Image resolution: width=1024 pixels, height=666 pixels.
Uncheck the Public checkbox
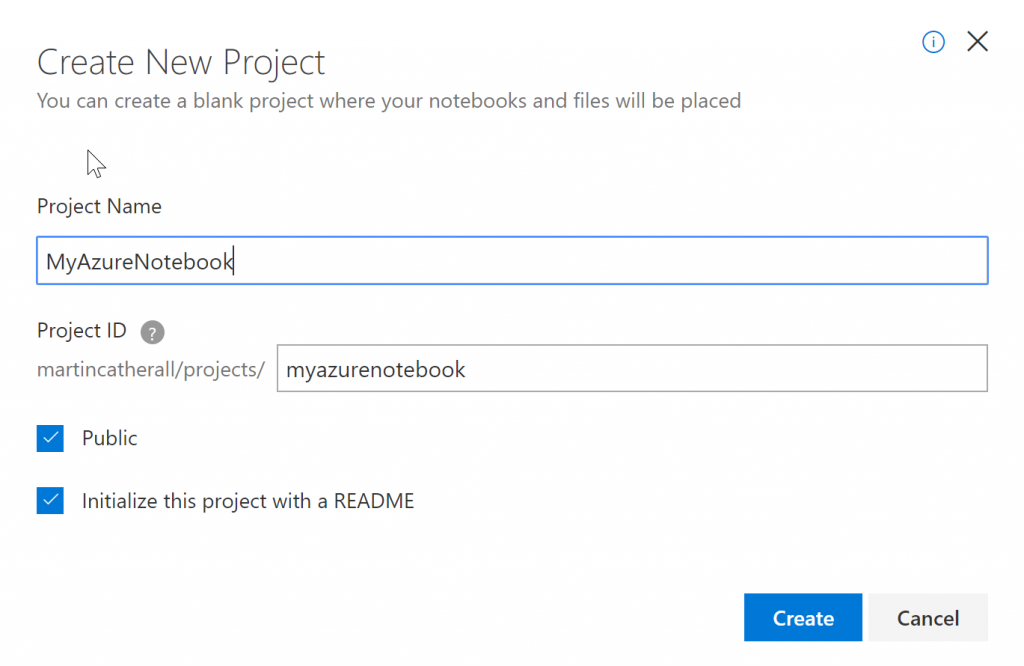click(x=50, y=438)
